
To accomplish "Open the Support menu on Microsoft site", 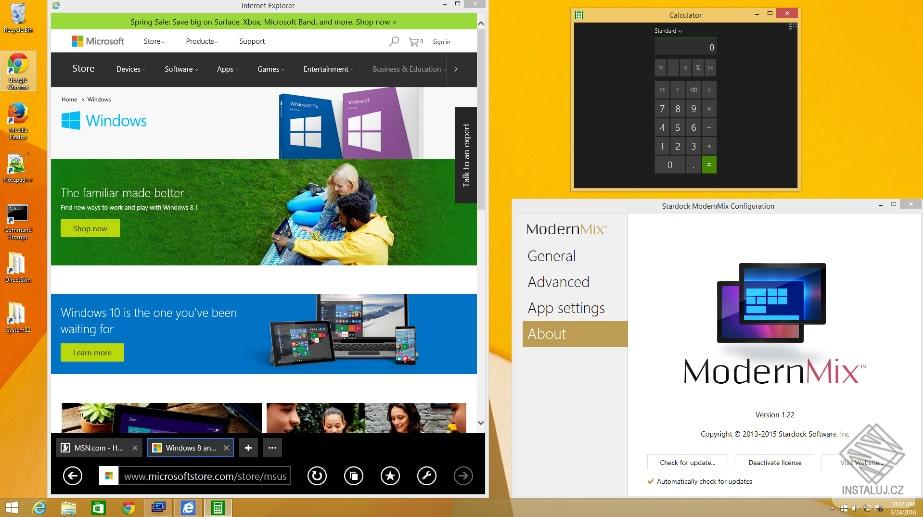I will (x=252, y=41).
